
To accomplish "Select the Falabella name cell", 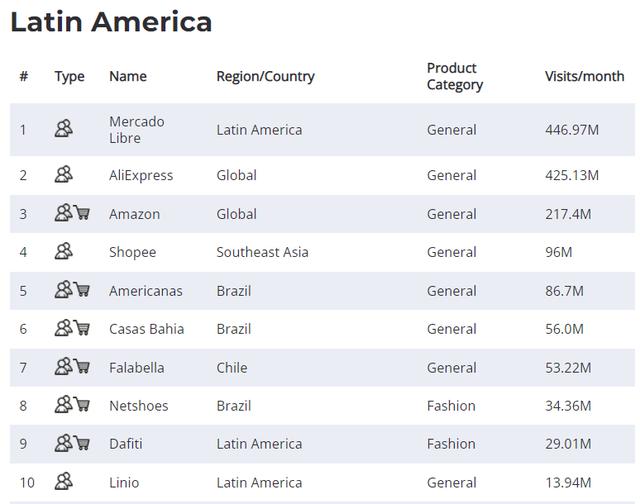I will tap(136, 367).
